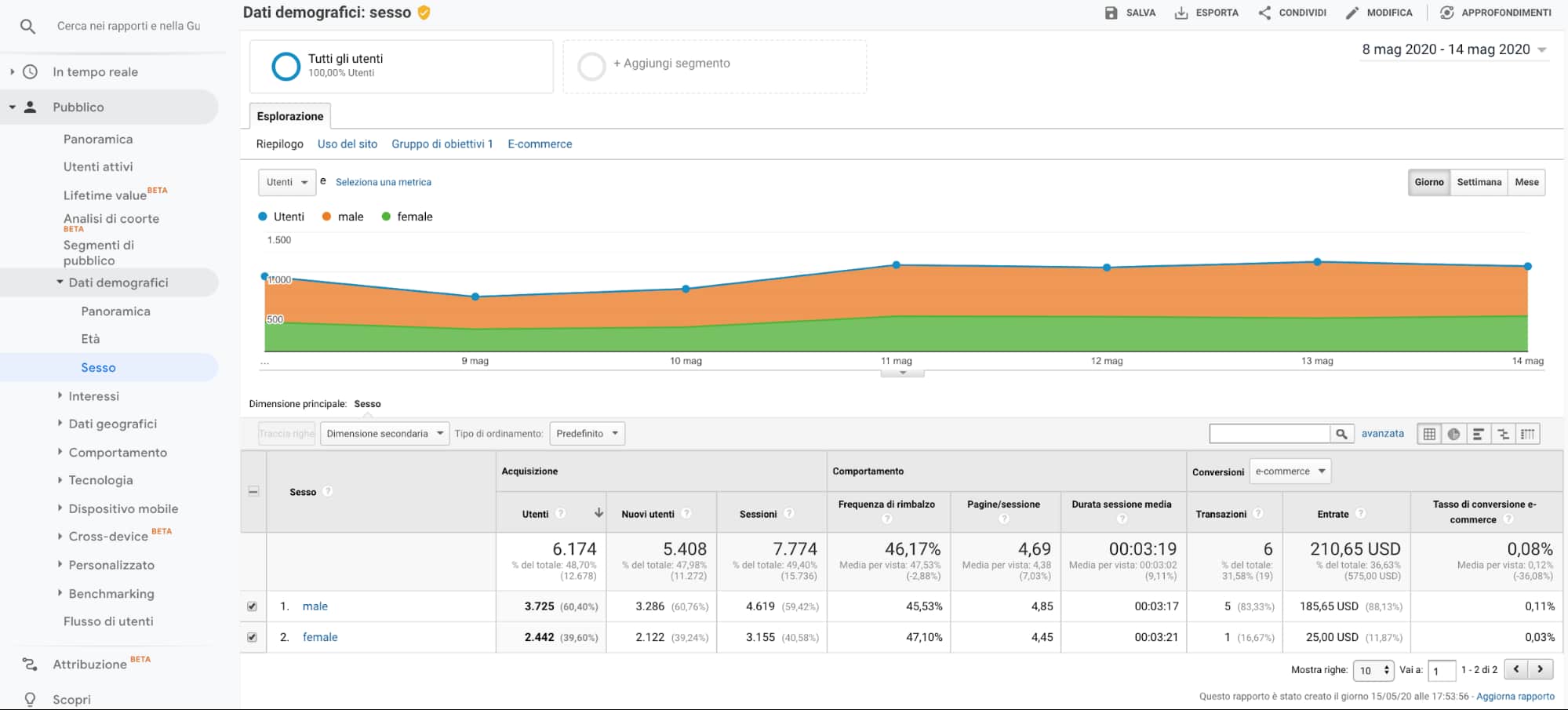Expand the Interessi sidebar section

click(93, 396)
